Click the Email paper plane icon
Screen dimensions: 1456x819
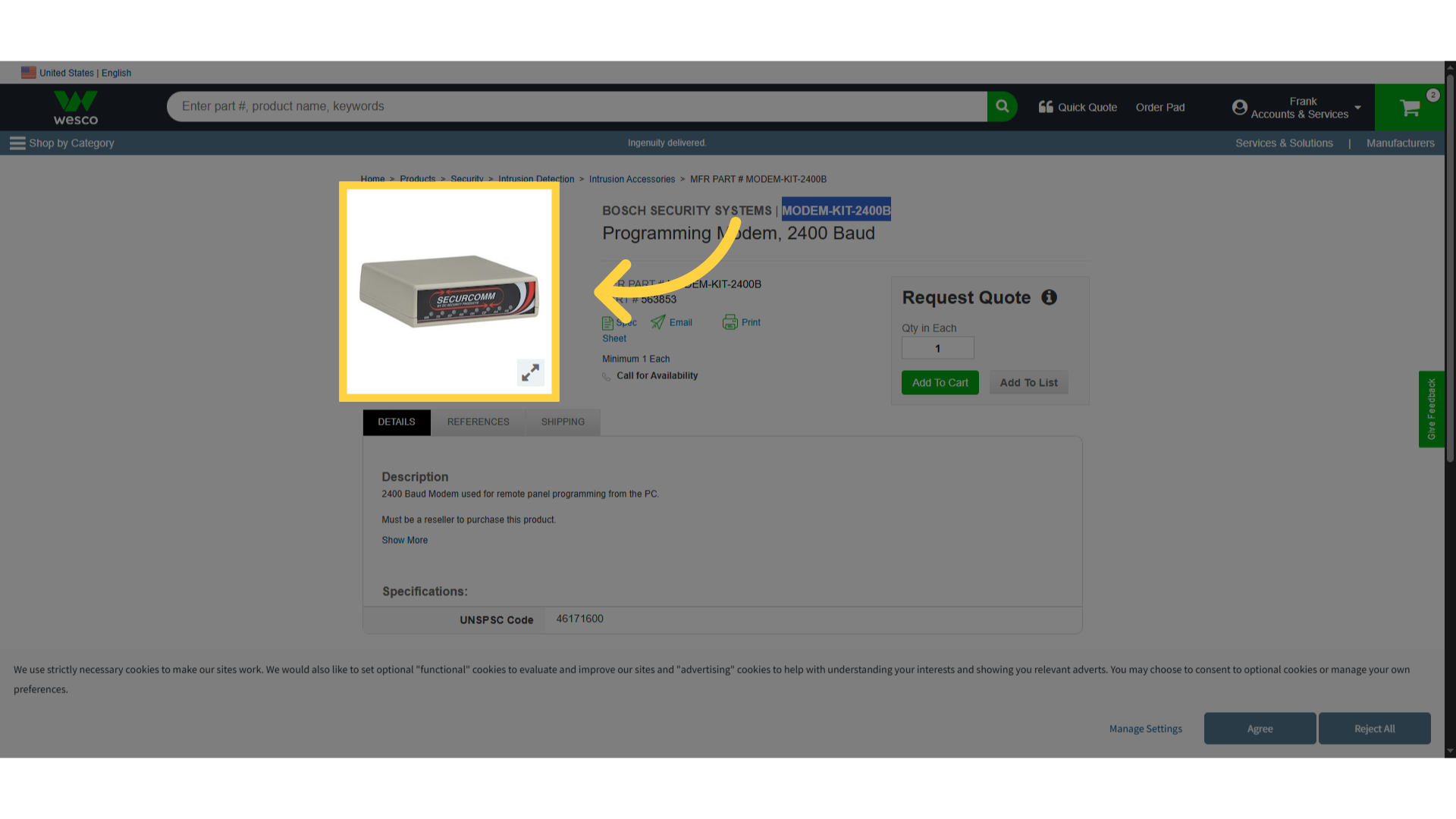(657, 322)
